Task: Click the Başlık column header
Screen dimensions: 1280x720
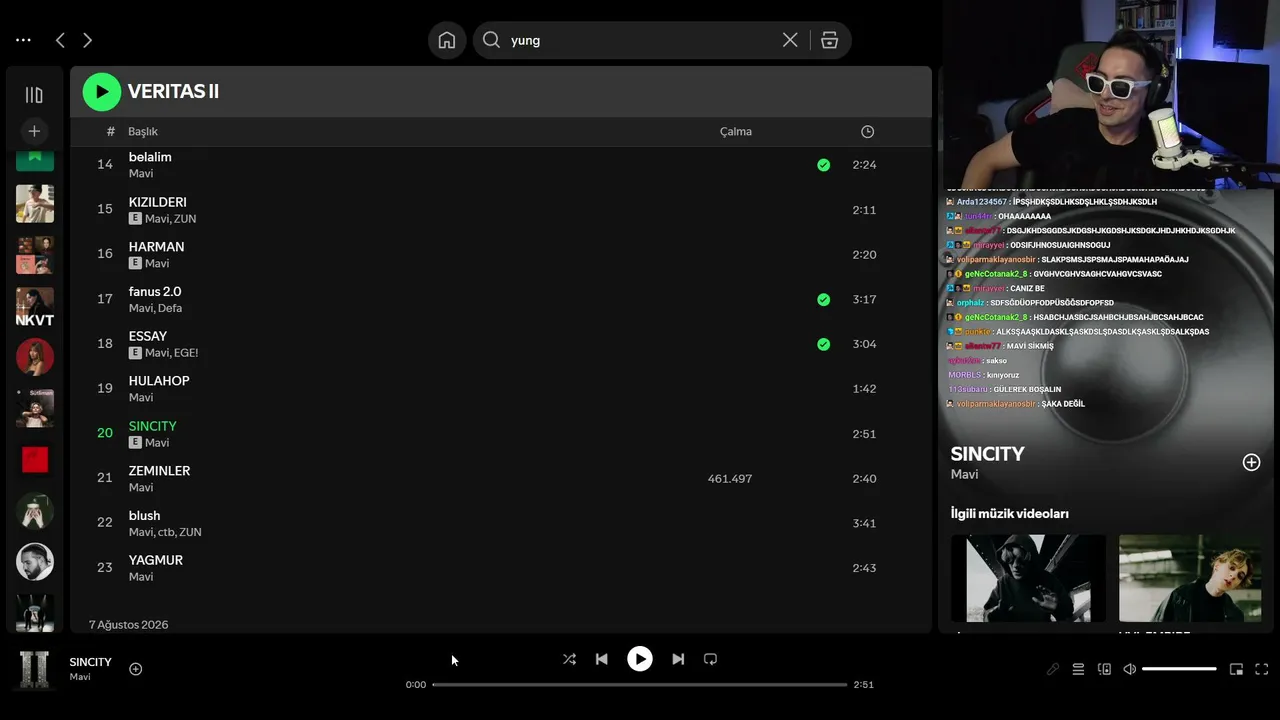Action: [x=143, y=131]
